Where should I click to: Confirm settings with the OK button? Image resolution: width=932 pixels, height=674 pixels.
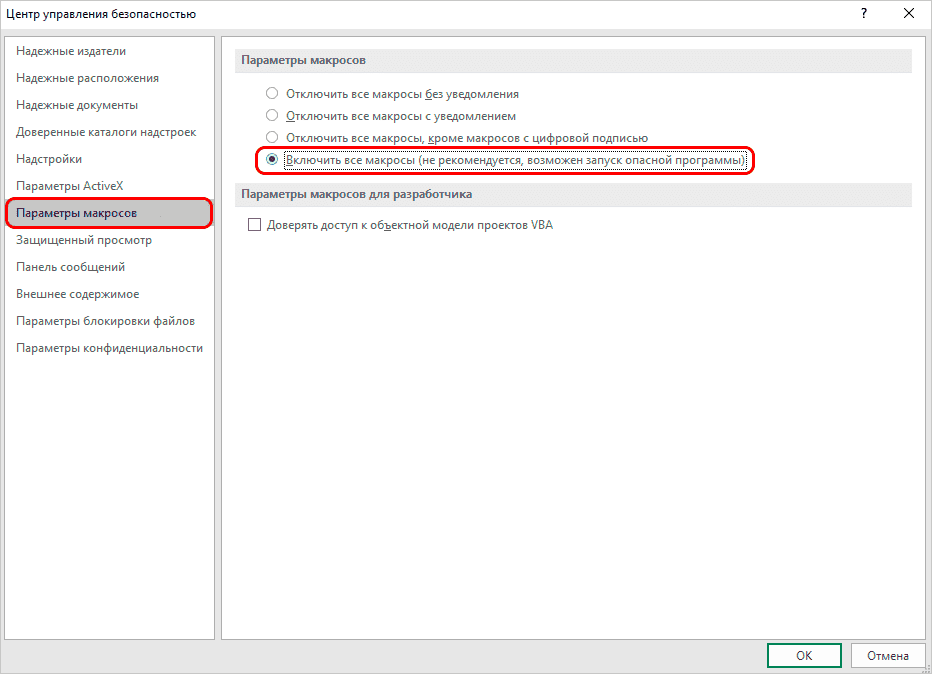(804, 656)
